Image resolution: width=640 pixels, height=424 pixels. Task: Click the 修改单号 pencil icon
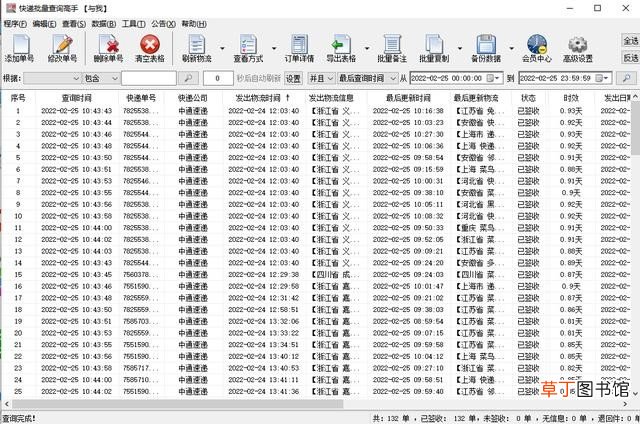(x=62, y=48)
